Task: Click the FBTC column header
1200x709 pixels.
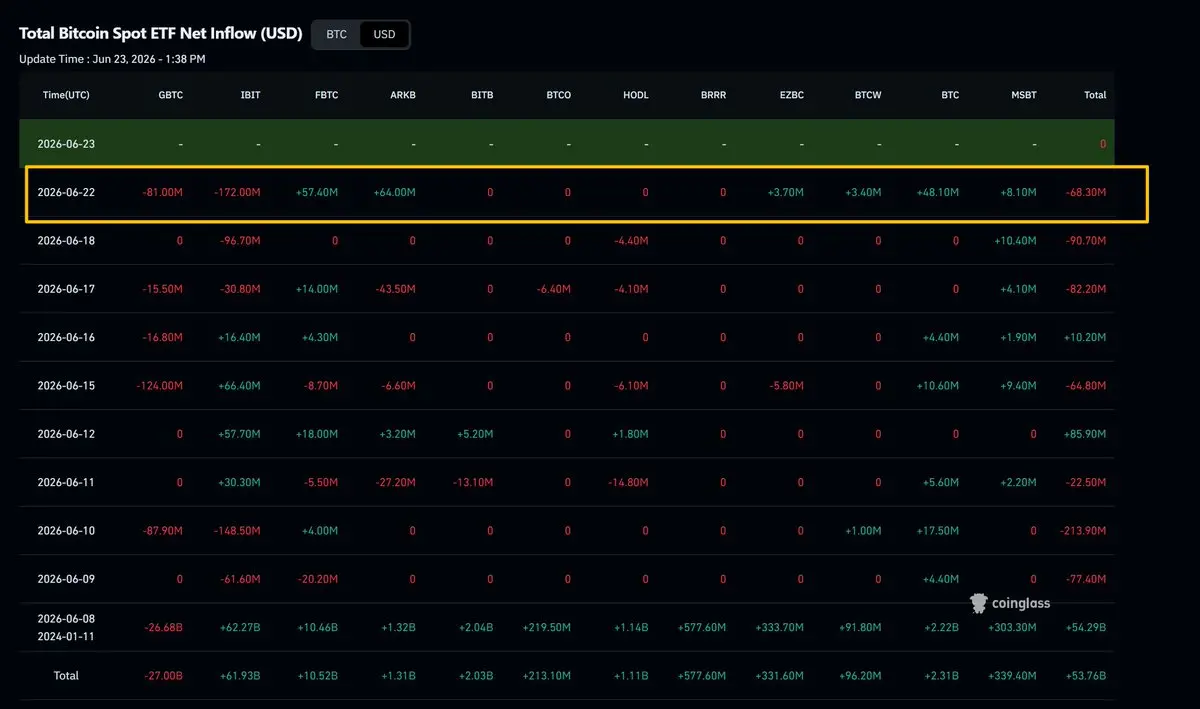Action: pos(326,95)
